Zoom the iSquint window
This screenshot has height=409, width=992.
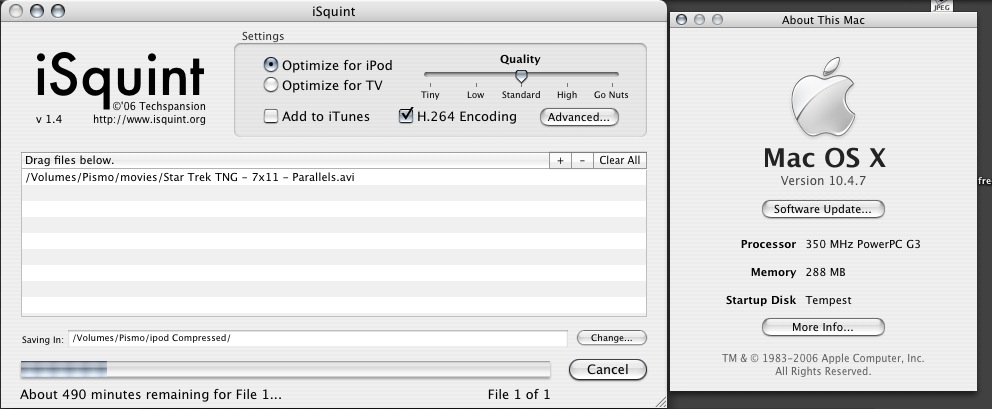[58, 11]
